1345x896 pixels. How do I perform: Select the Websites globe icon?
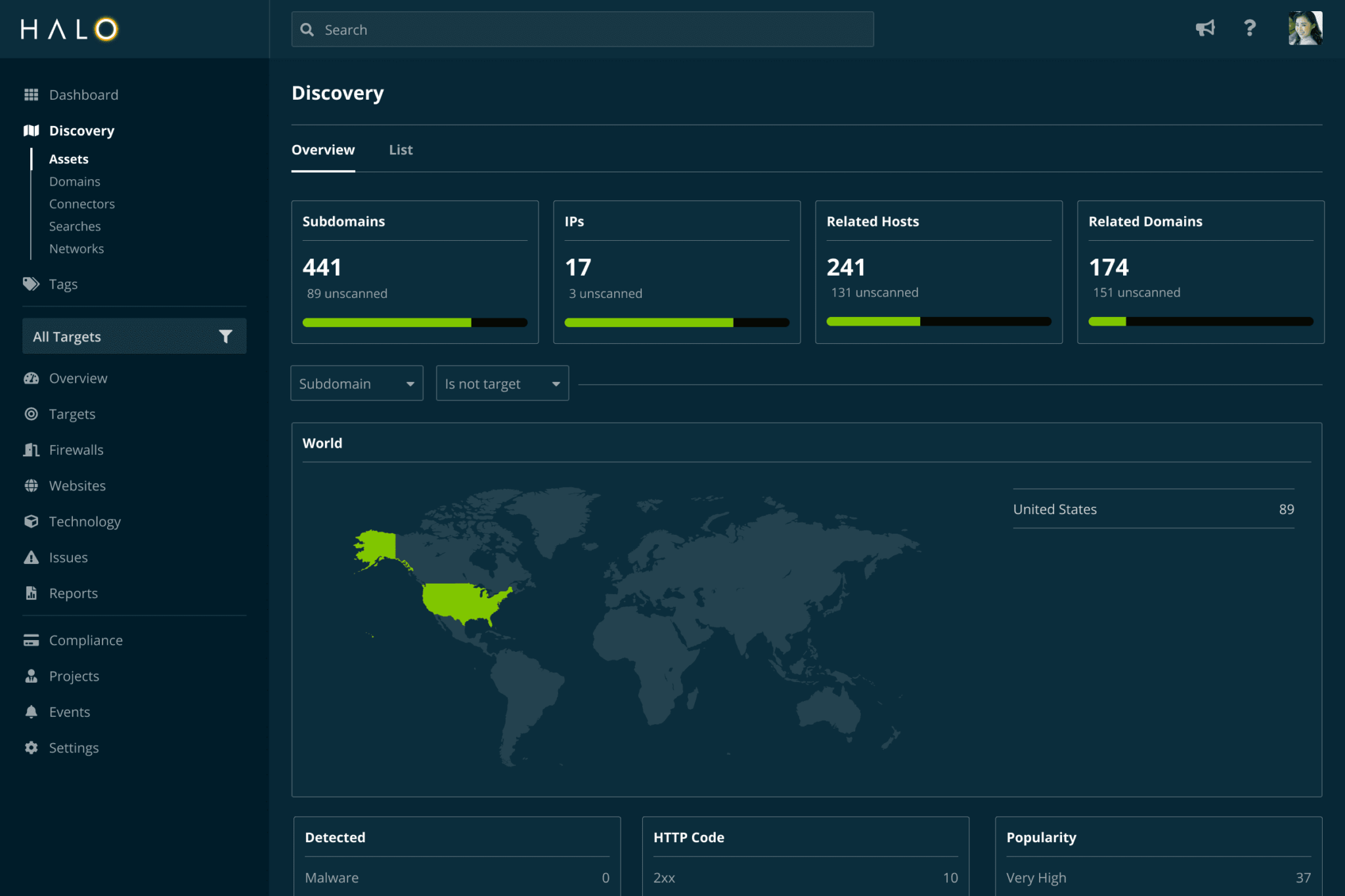[x=31, y=485]
